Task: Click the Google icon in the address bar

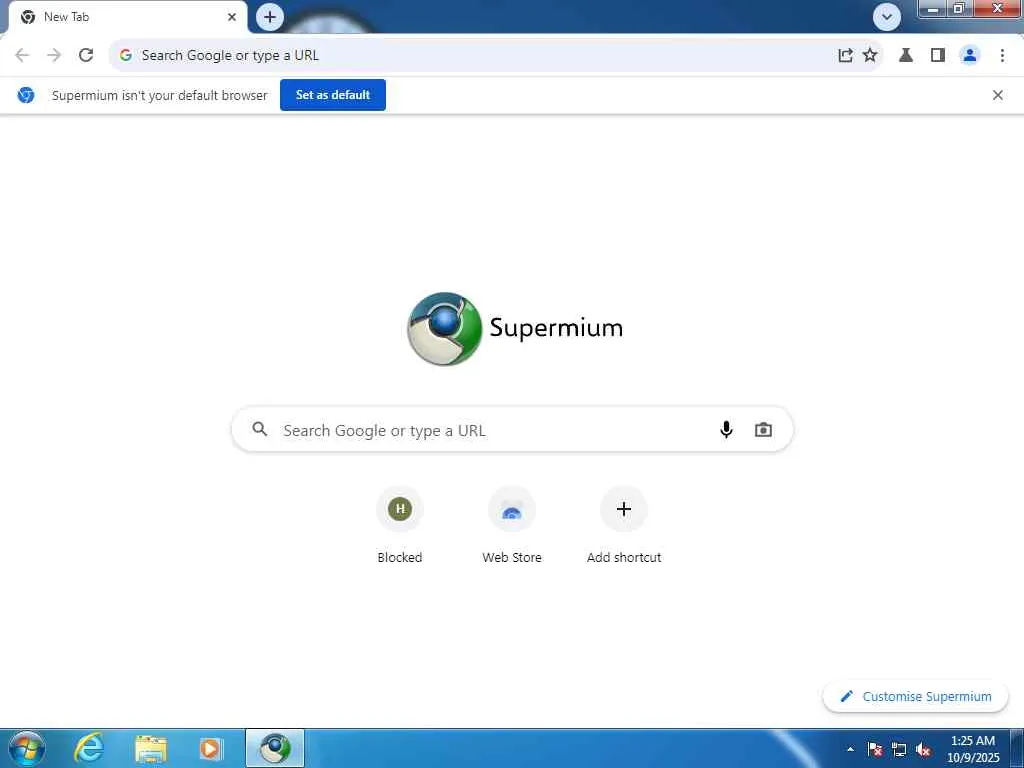Action: click(126, 56)
